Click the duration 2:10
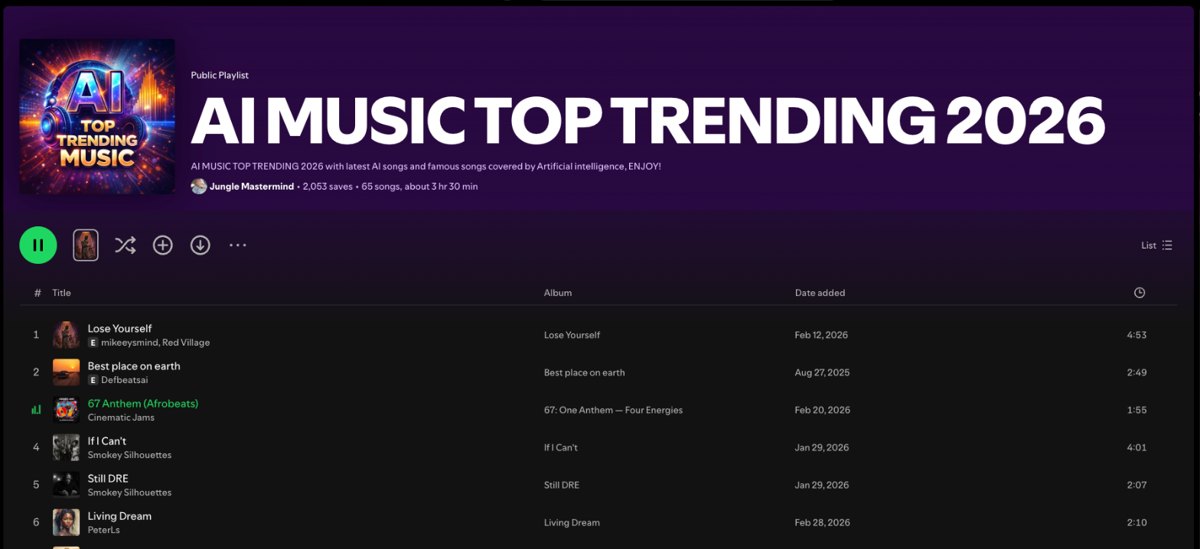 pos(1136,523)
